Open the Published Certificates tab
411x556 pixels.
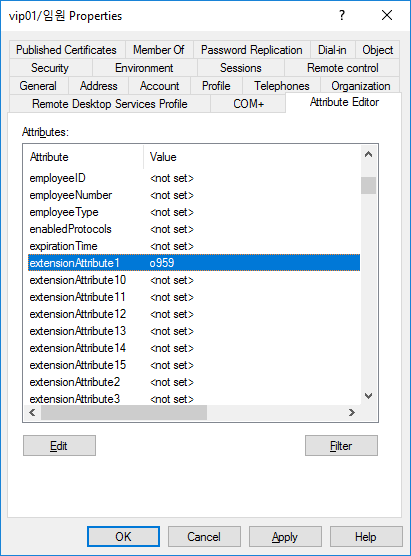coord(67,50)
